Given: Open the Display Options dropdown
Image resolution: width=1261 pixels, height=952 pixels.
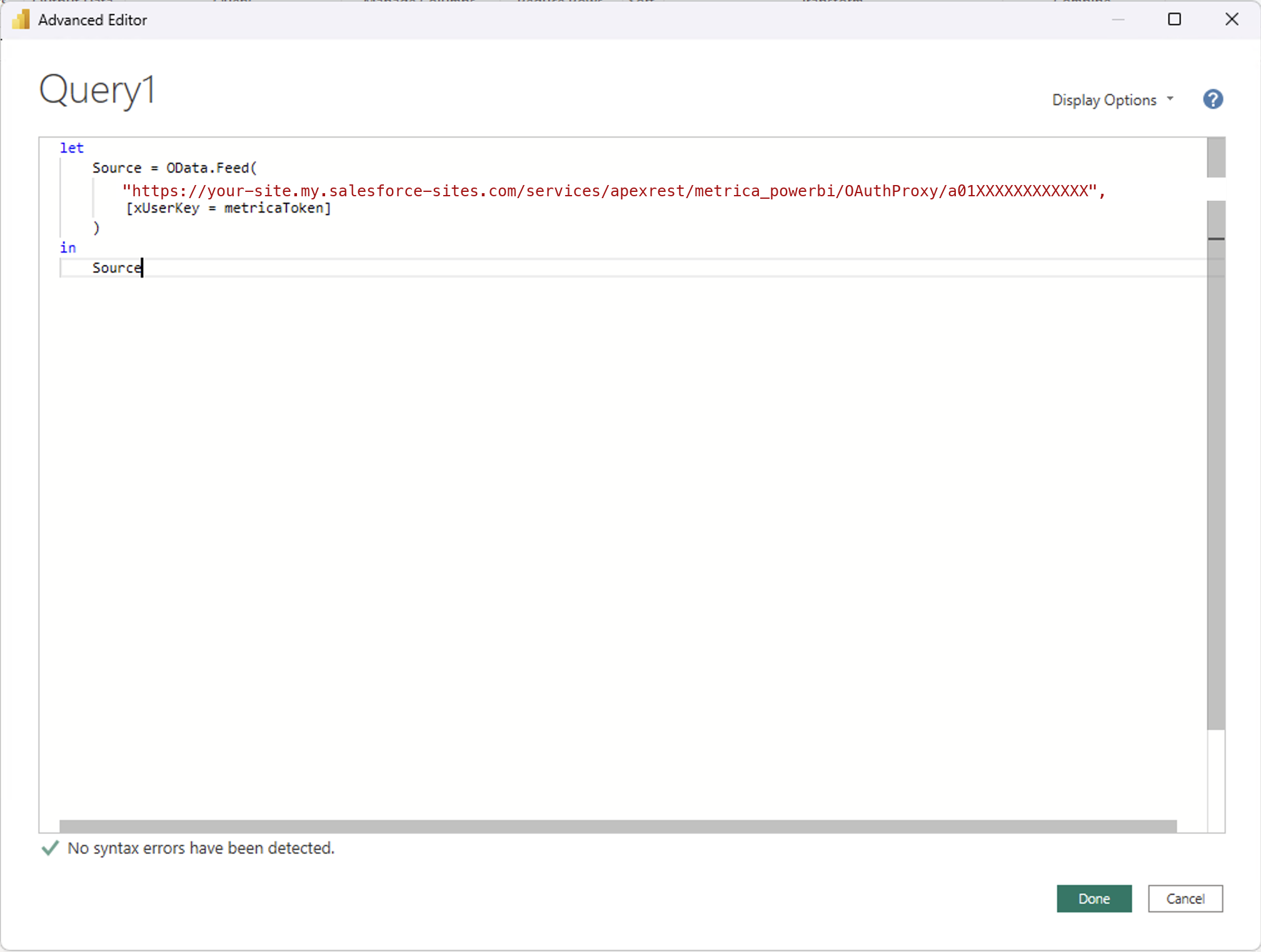Looking at the screenshot, I should tap(1112, 100).
